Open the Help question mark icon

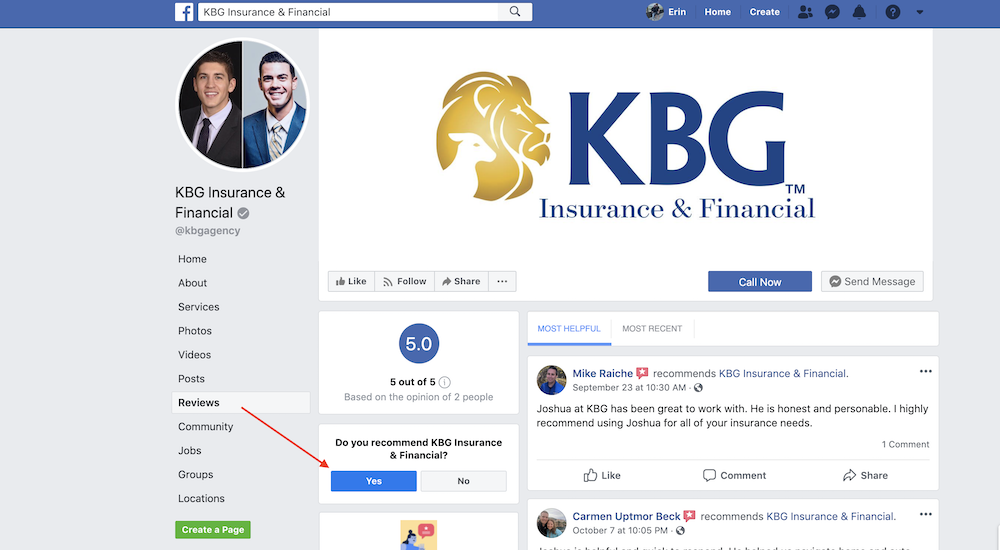click(892, 11)
